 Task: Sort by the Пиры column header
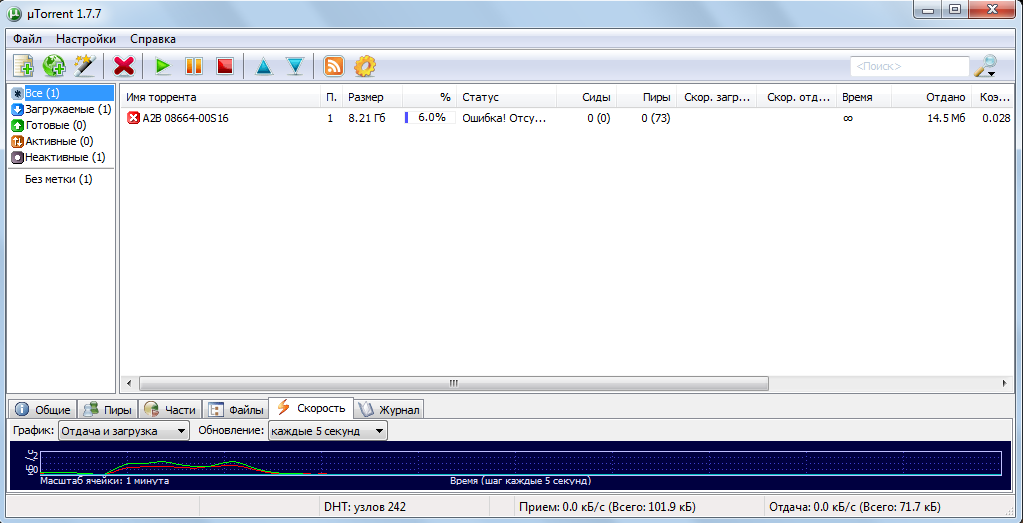coord(646,97)
